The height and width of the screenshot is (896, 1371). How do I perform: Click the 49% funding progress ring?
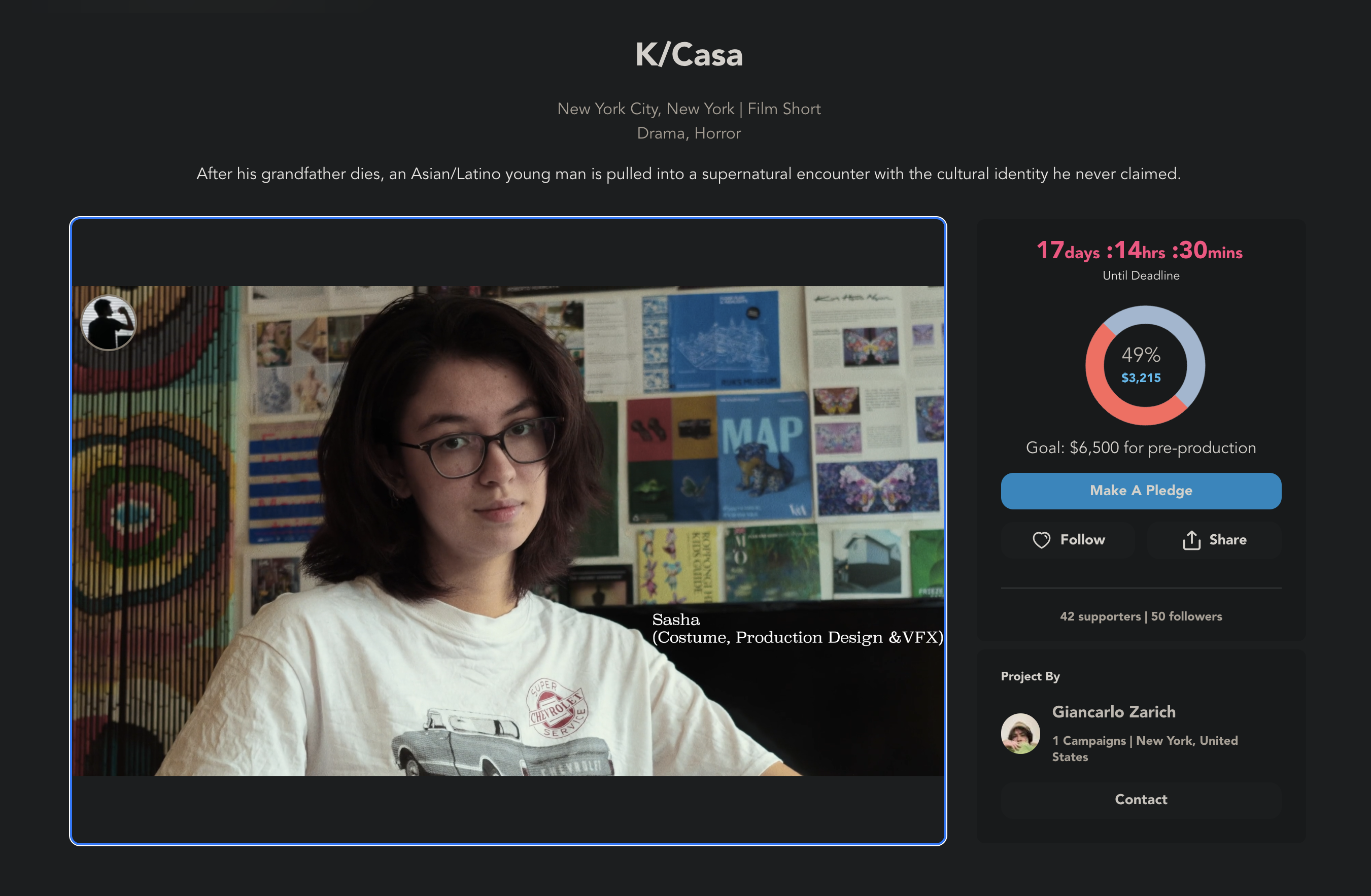pos(1145,365)
